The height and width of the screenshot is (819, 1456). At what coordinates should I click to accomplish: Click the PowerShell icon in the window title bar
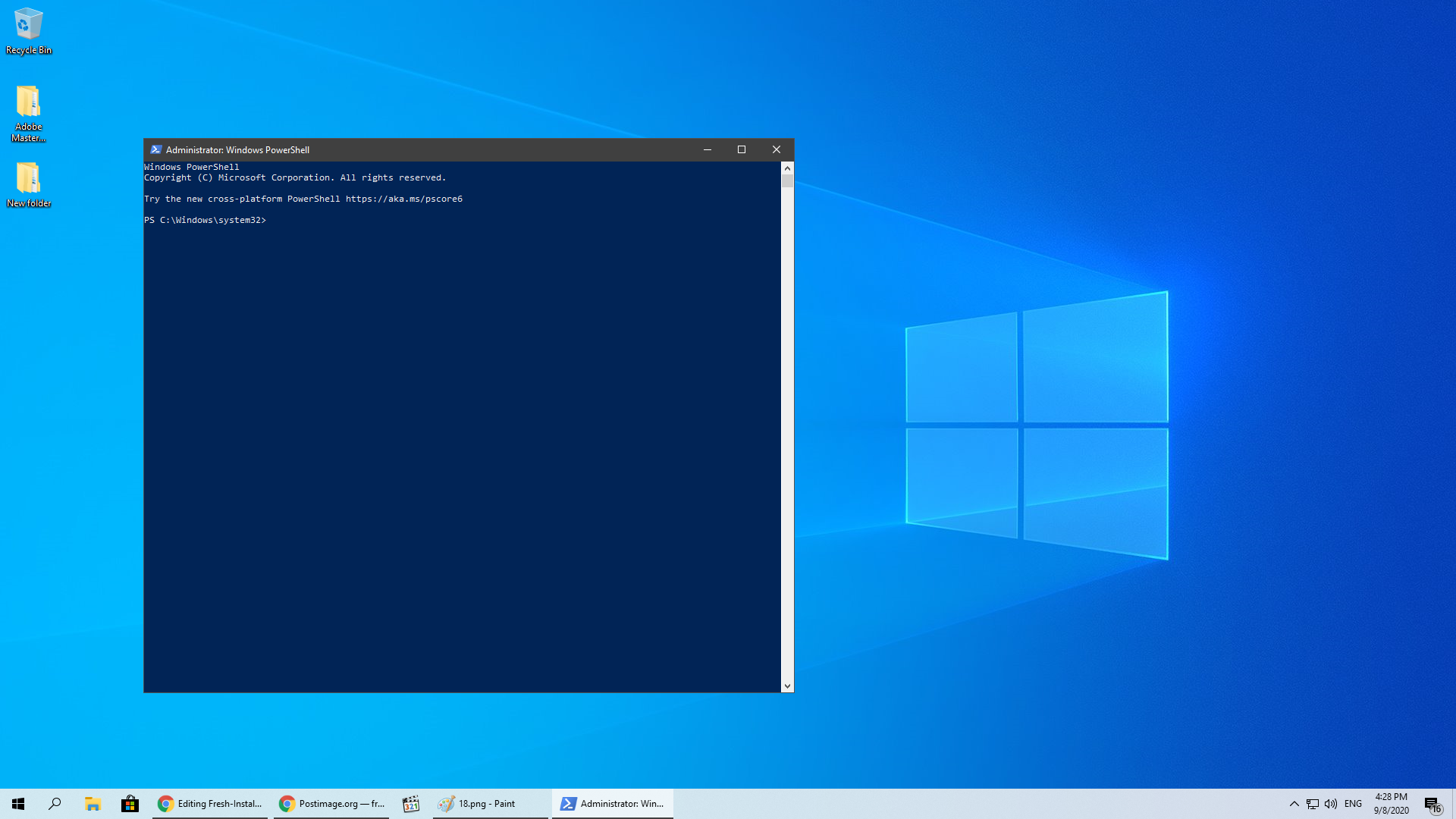coord(155,149)
